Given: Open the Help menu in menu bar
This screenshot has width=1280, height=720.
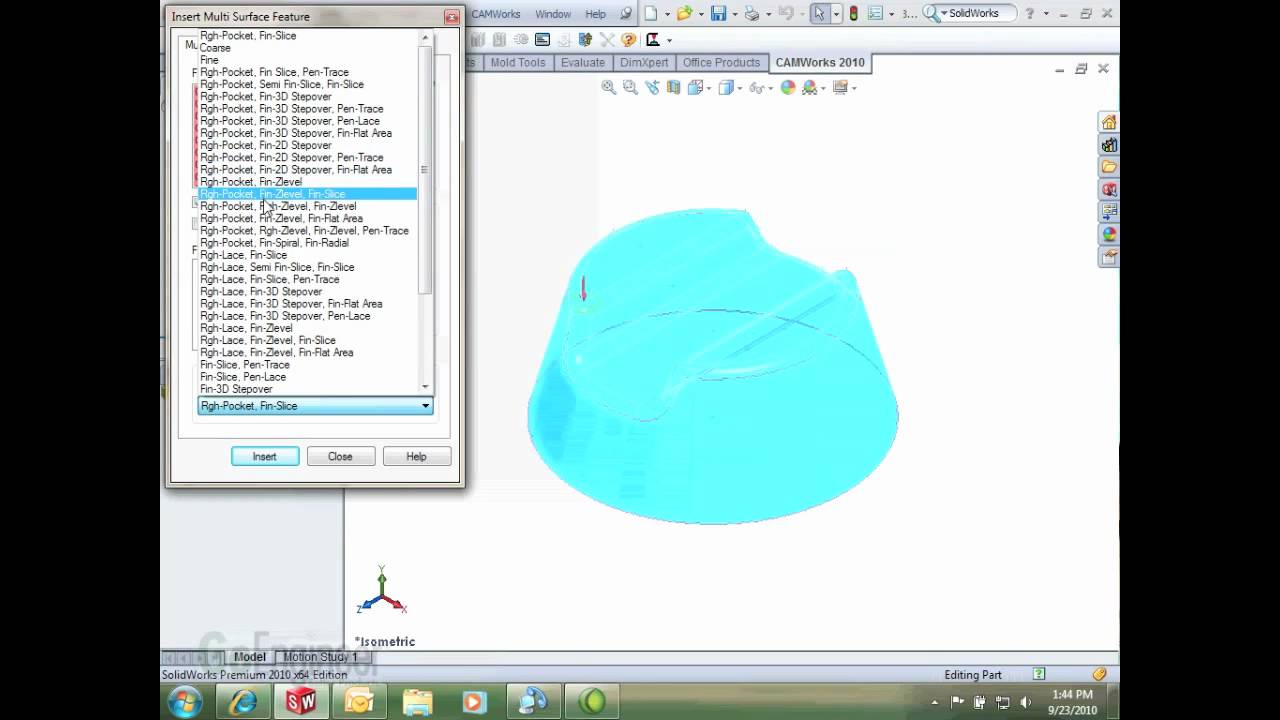Looking at the screenshot, I should point(595,14).
